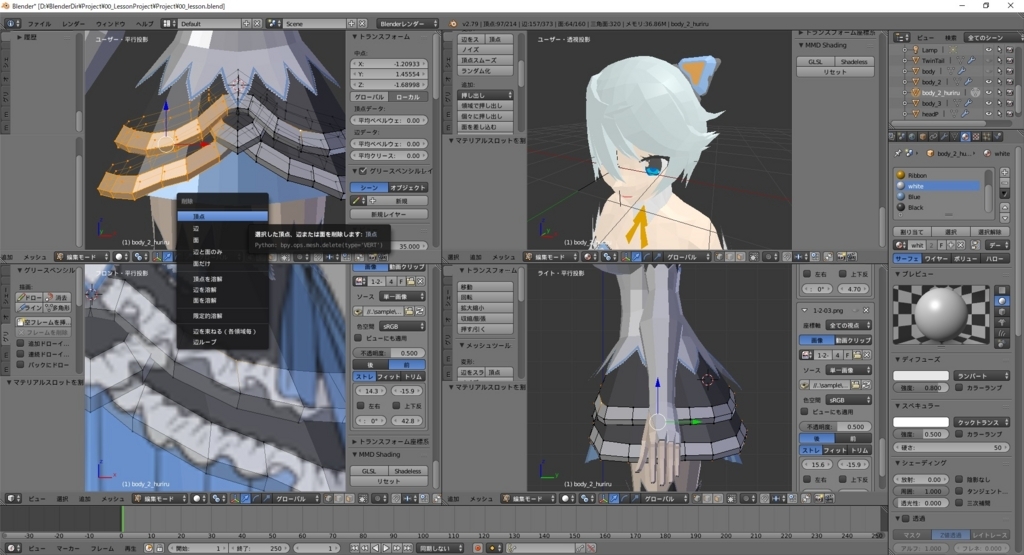Select the Ribbon material in the slot list
The height and width of the screenshot is (555, 1024).
940,175
